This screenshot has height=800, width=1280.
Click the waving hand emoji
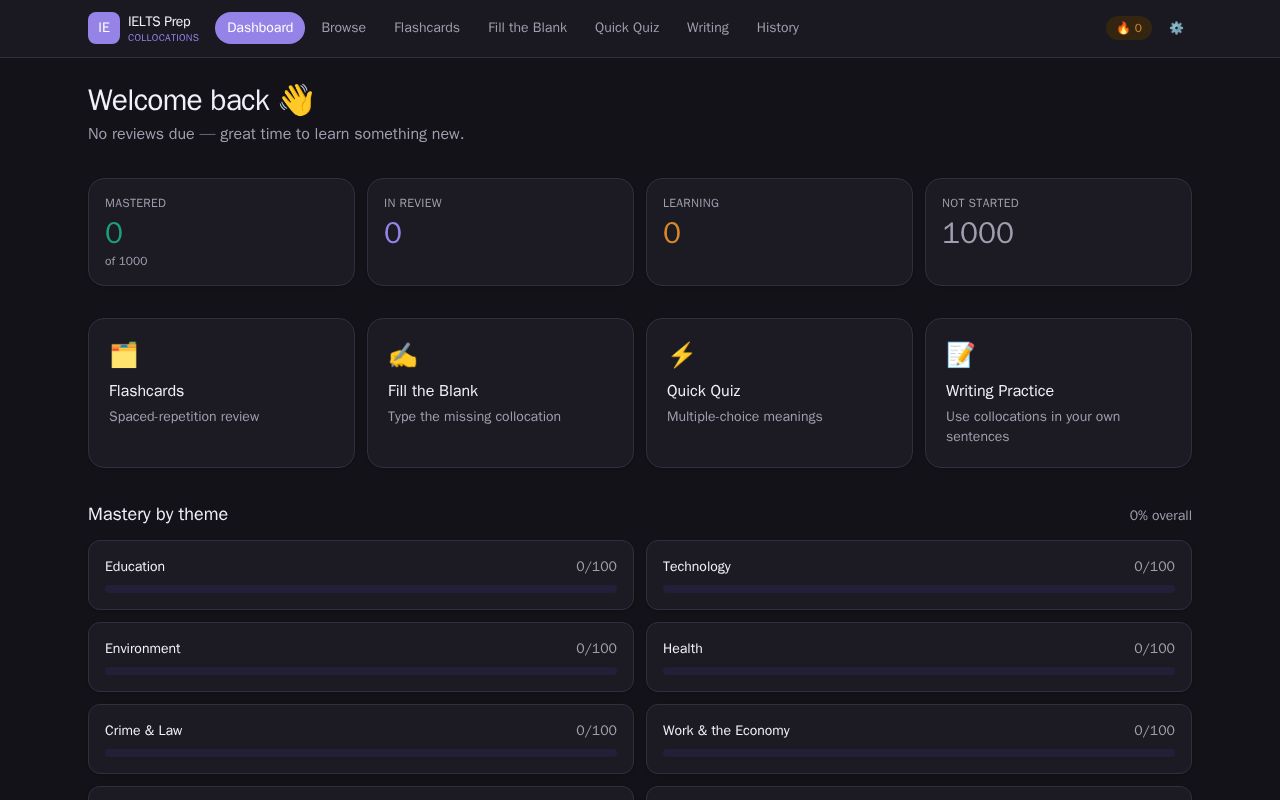pos(296,100)
